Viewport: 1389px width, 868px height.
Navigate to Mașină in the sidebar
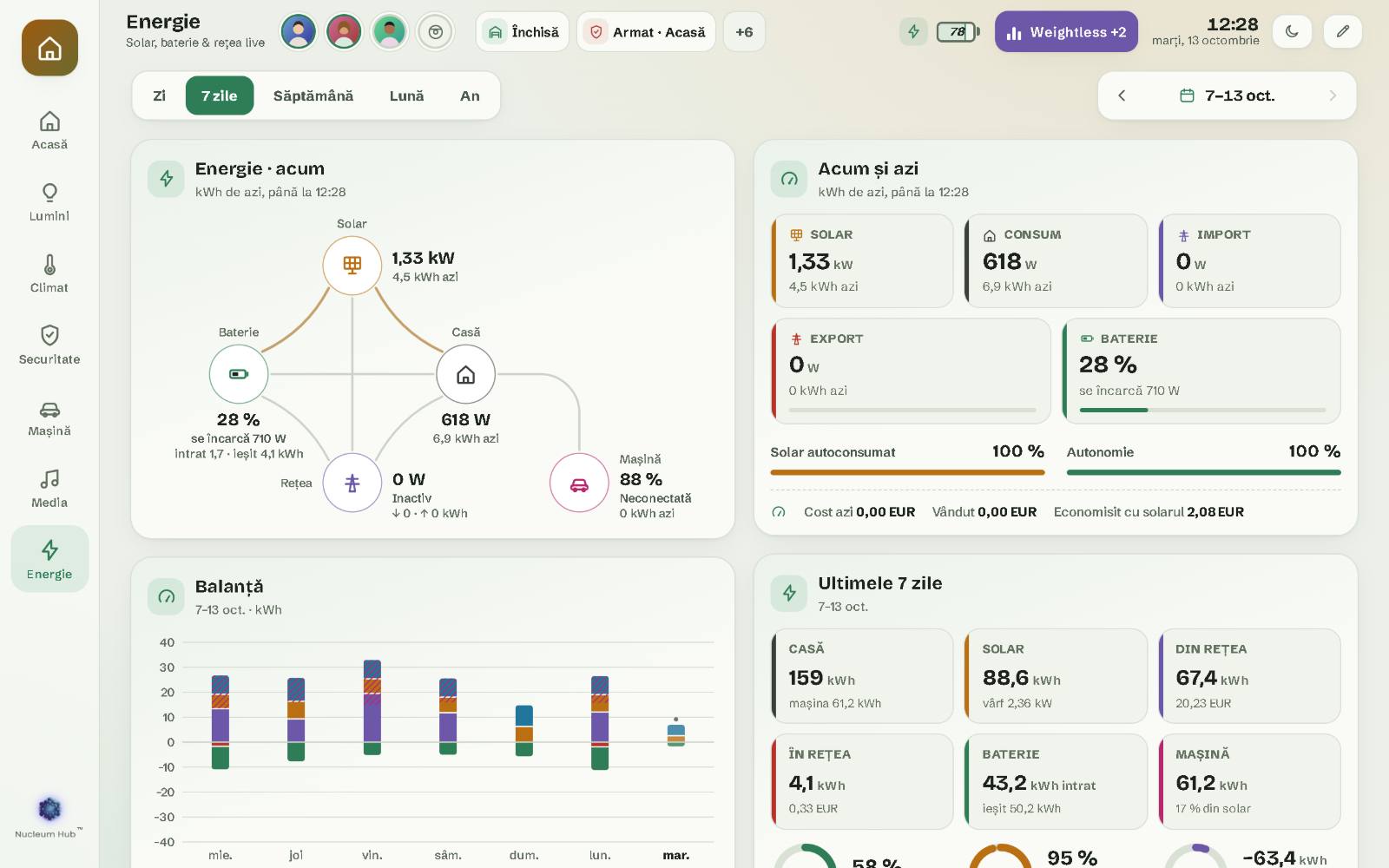[x=49, y=418]
